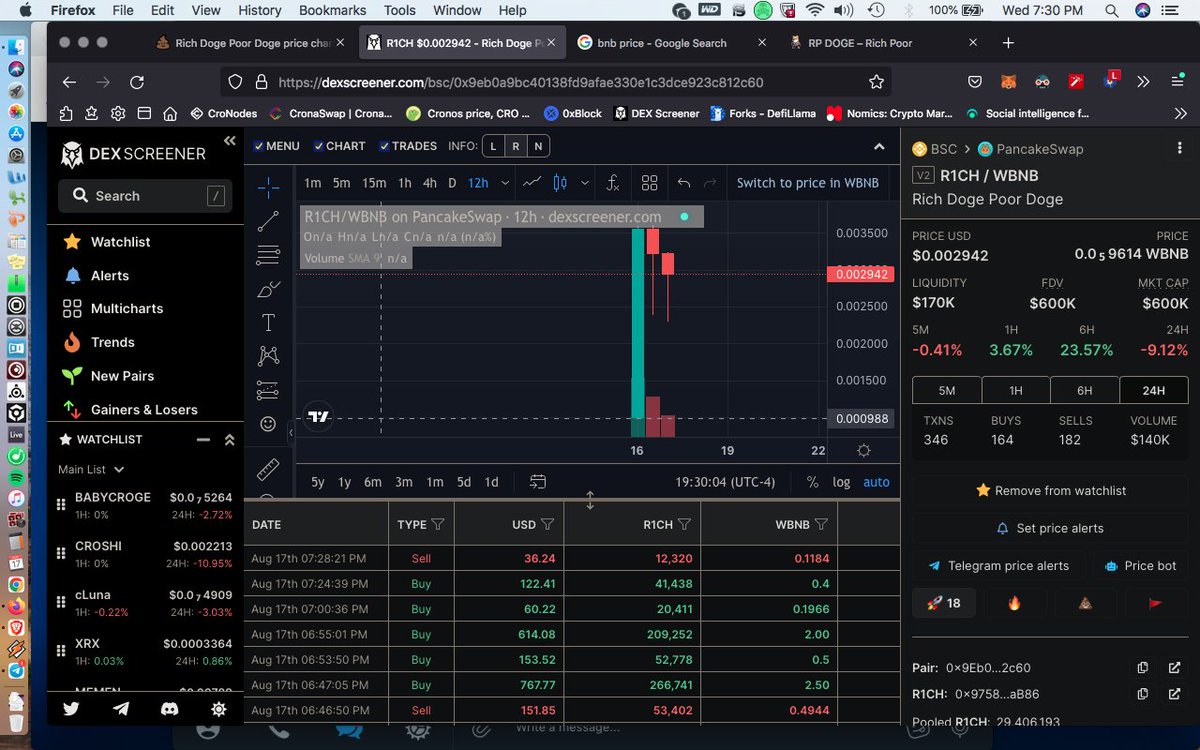Viewport: 1200px width, 750px height.
Task: Open DEX Screener Twitter link
Action: [x=71, y=708]
